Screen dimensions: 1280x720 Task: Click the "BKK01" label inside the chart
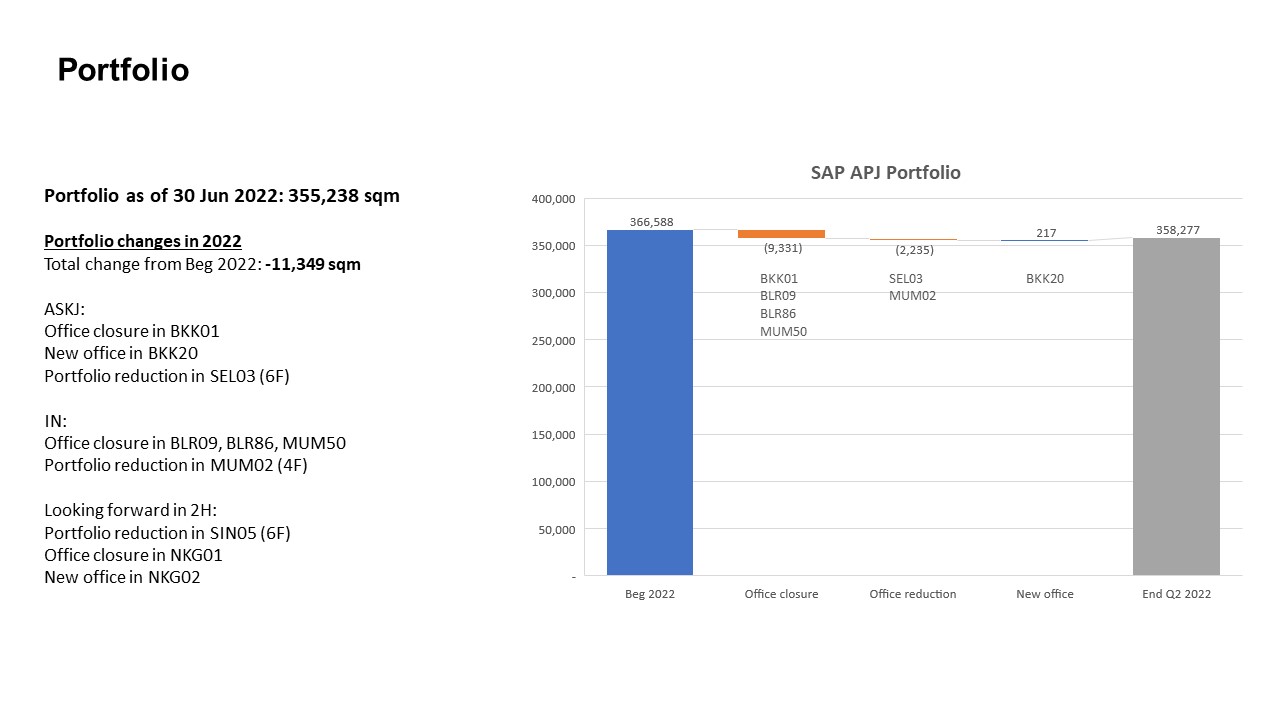tap(779, 279)
